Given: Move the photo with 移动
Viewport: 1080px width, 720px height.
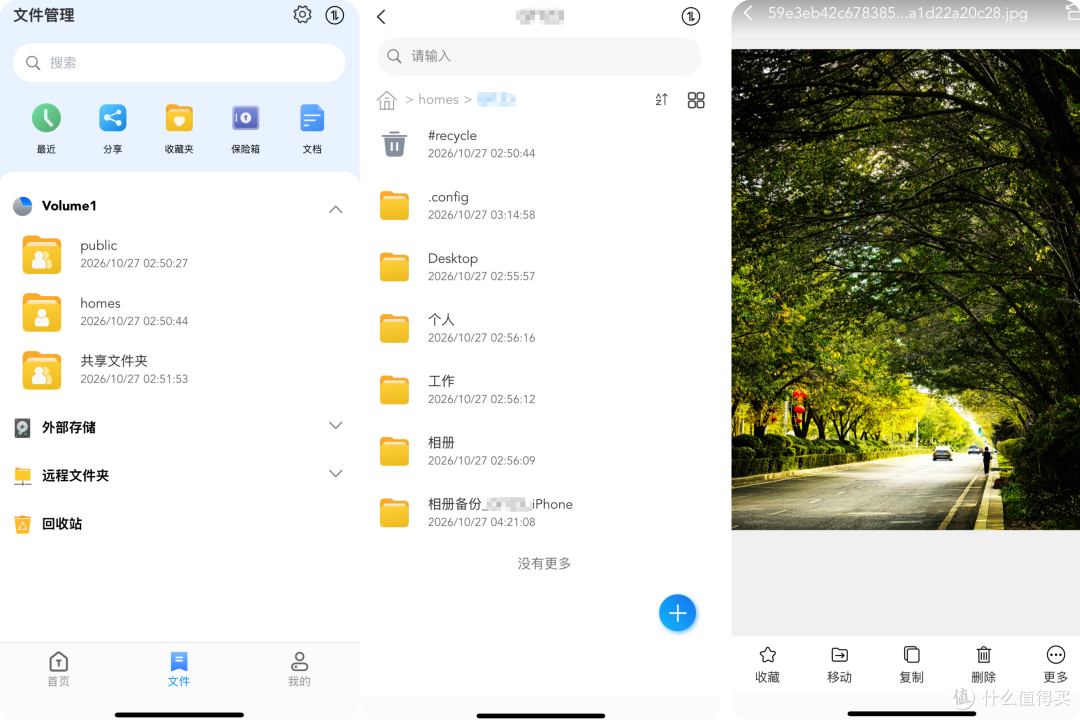Looking at the screenshot, I should coord(840,665).
